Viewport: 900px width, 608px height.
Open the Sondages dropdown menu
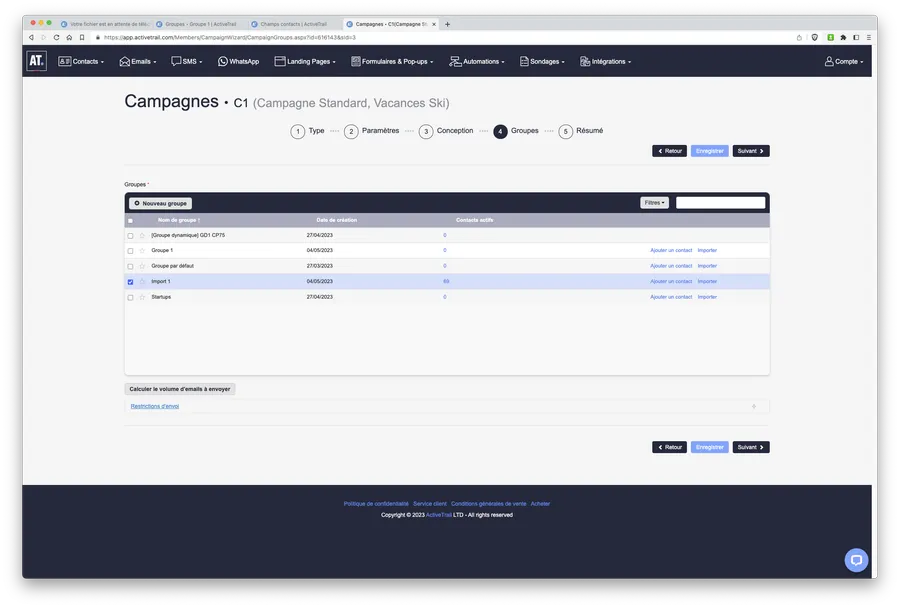click(x=542, y=61)
